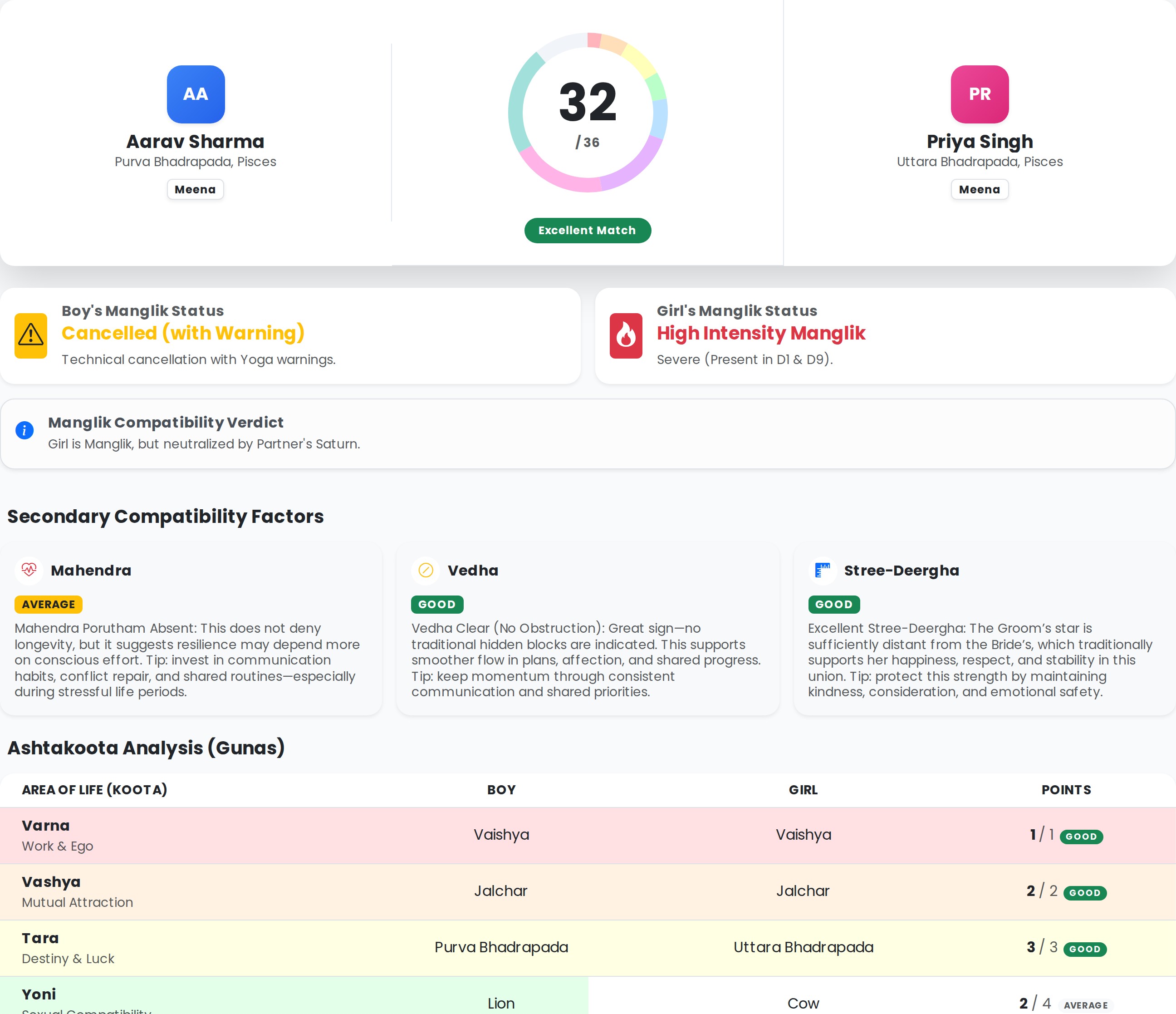Click the Stree-Deergha ruler icon

(x=822, y=570)
